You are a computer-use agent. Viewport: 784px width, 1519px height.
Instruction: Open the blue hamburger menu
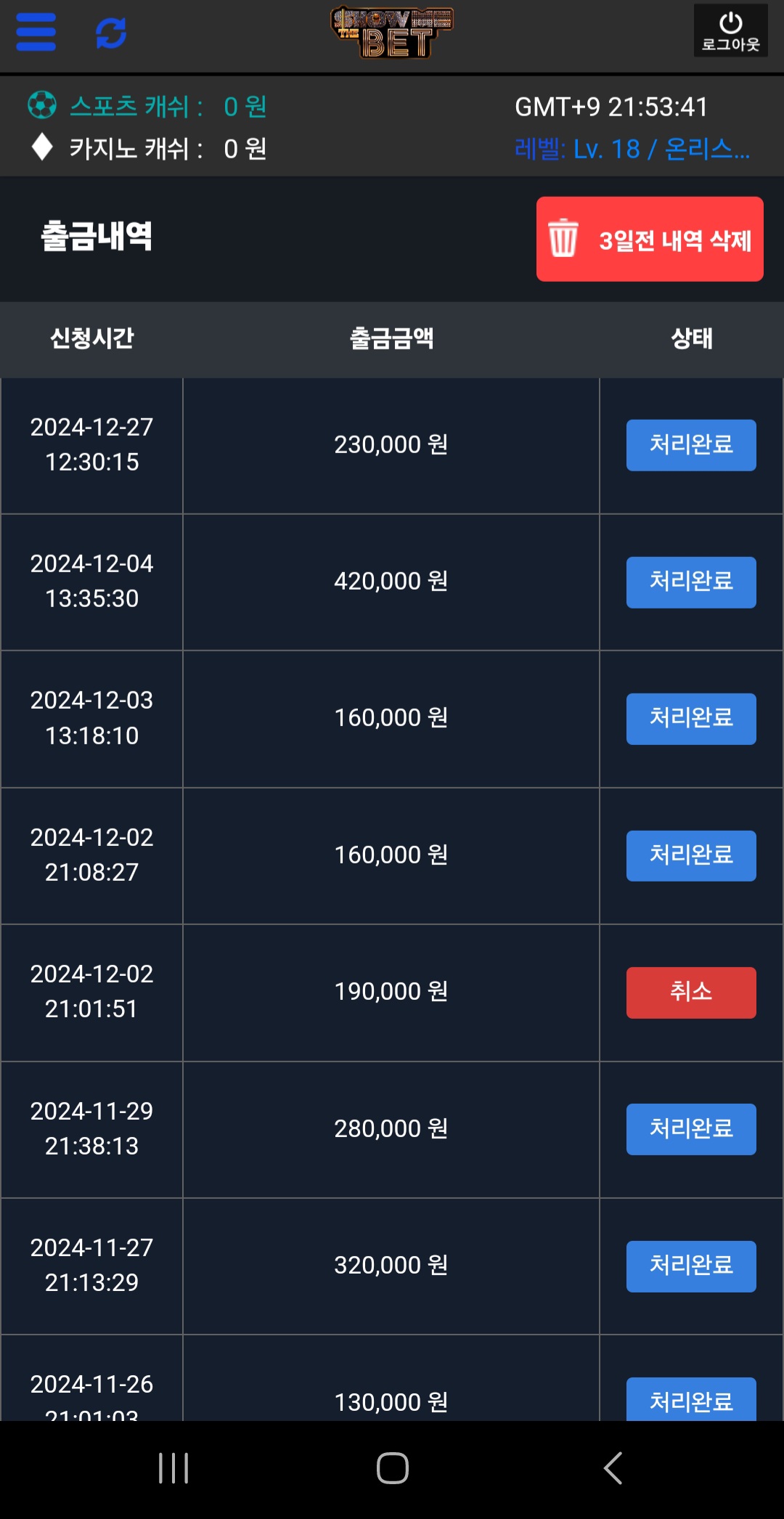tap(36, 33)
